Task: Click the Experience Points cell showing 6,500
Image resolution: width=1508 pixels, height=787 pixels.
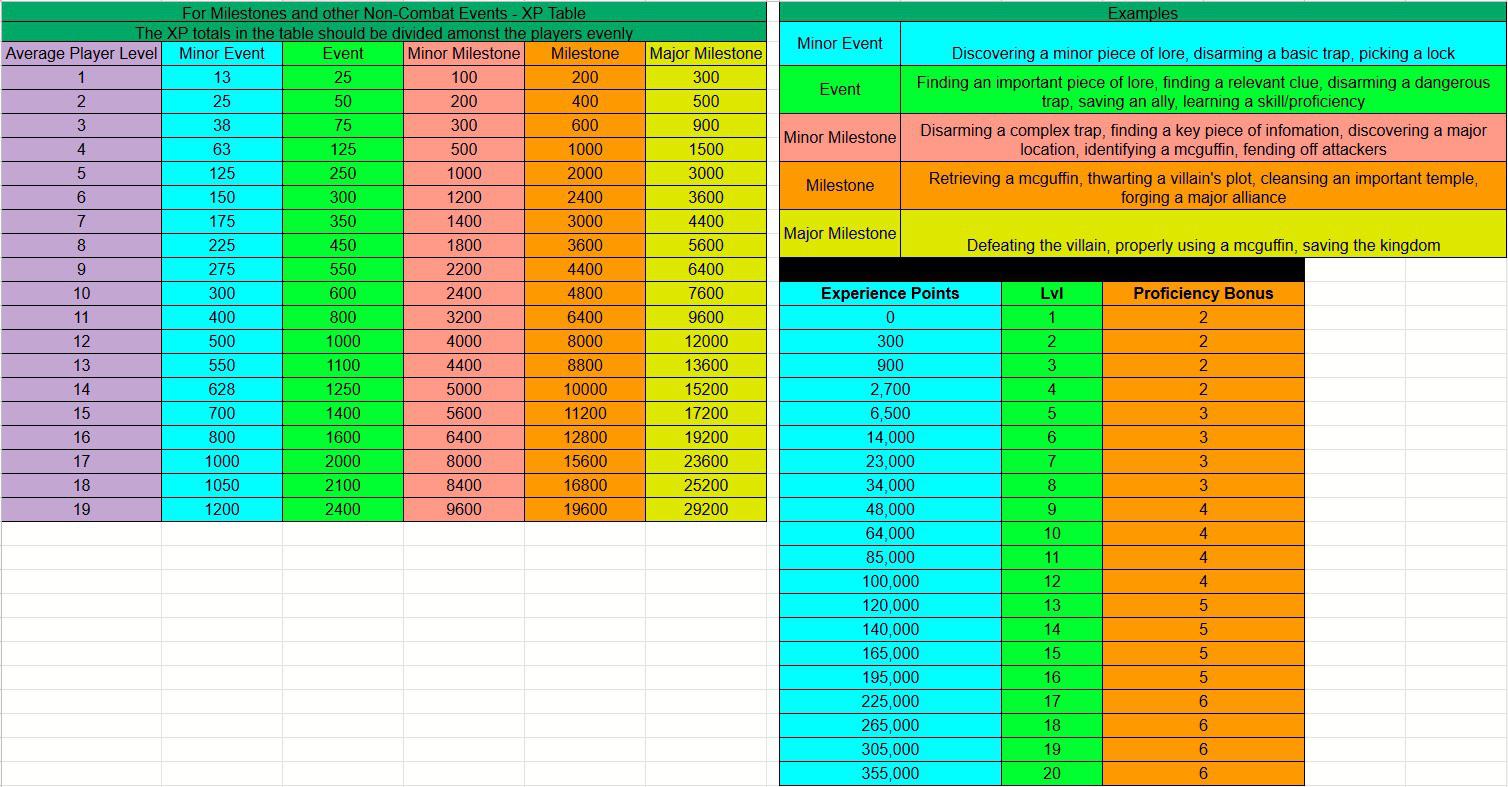Action: (890, 413)
